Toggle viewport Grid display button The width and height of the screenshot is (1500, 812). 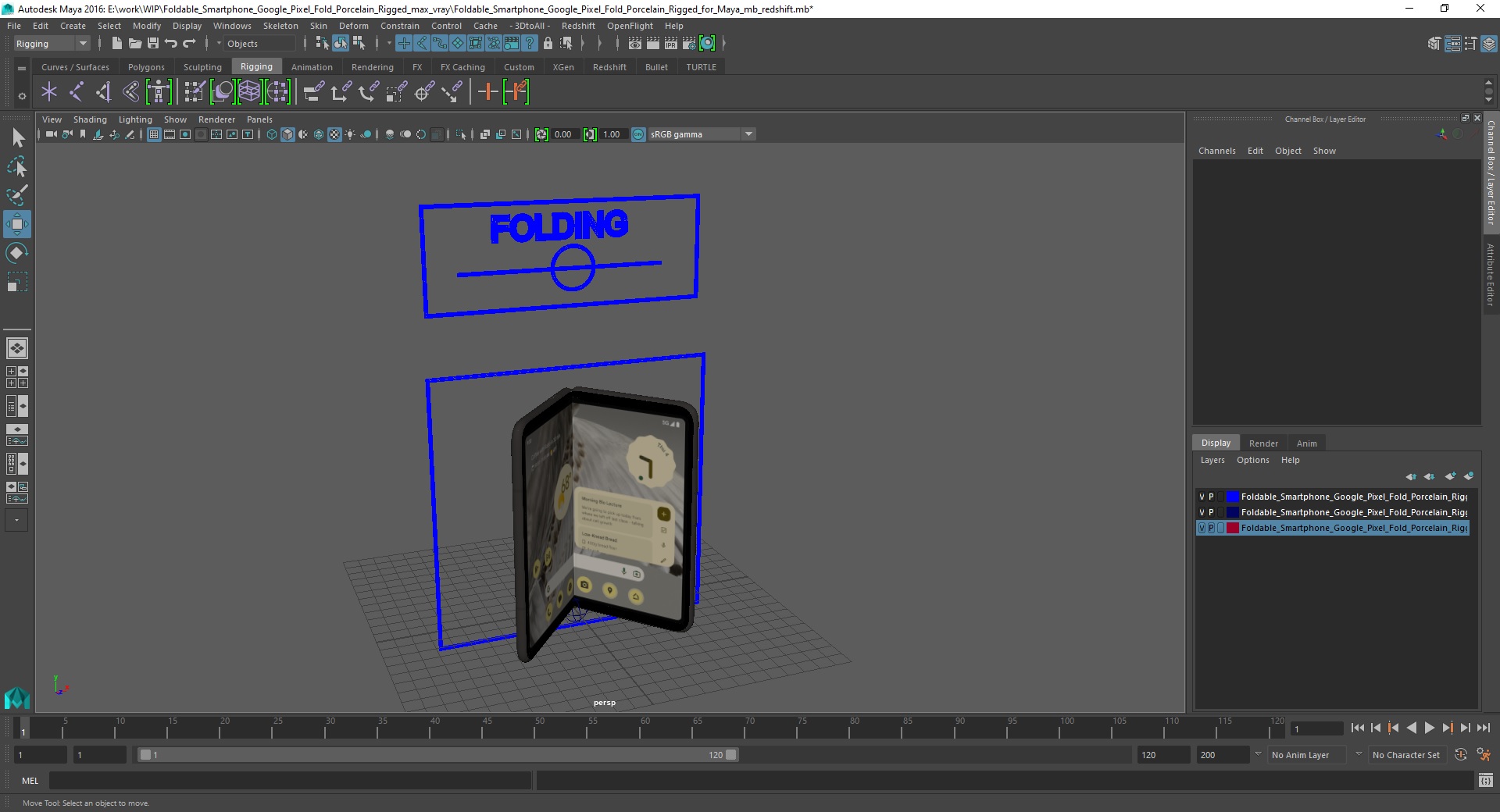pos(154,134)
